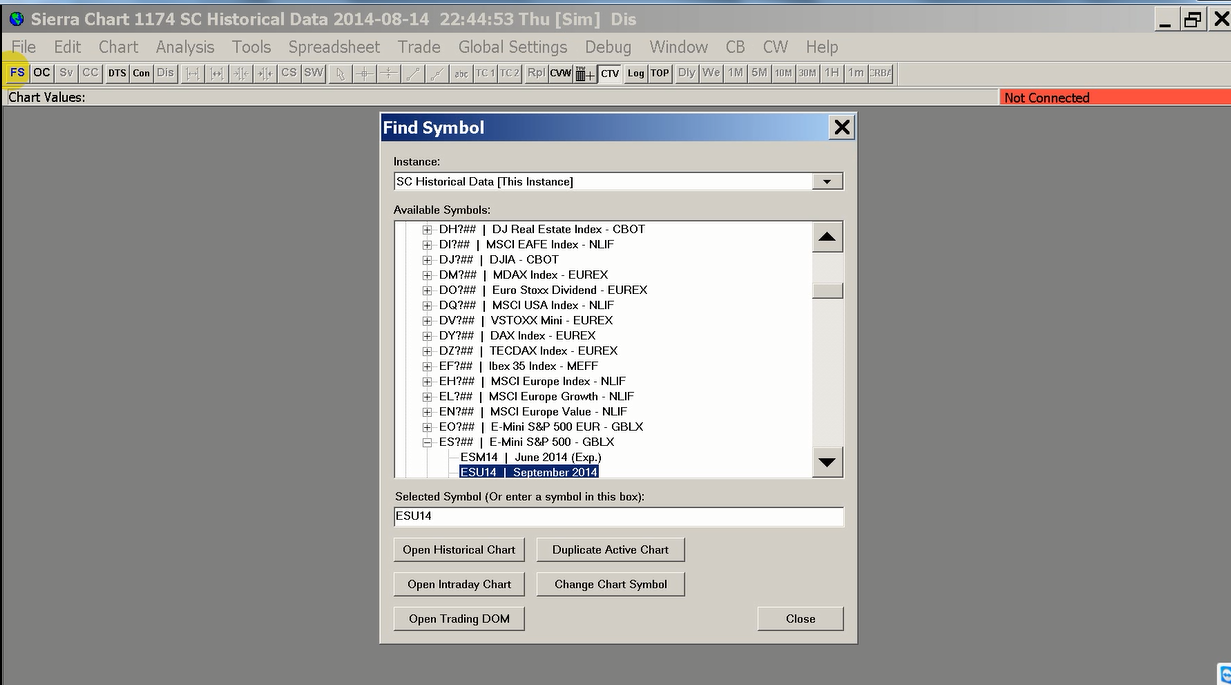Click the CVW toolbar button

560,73
